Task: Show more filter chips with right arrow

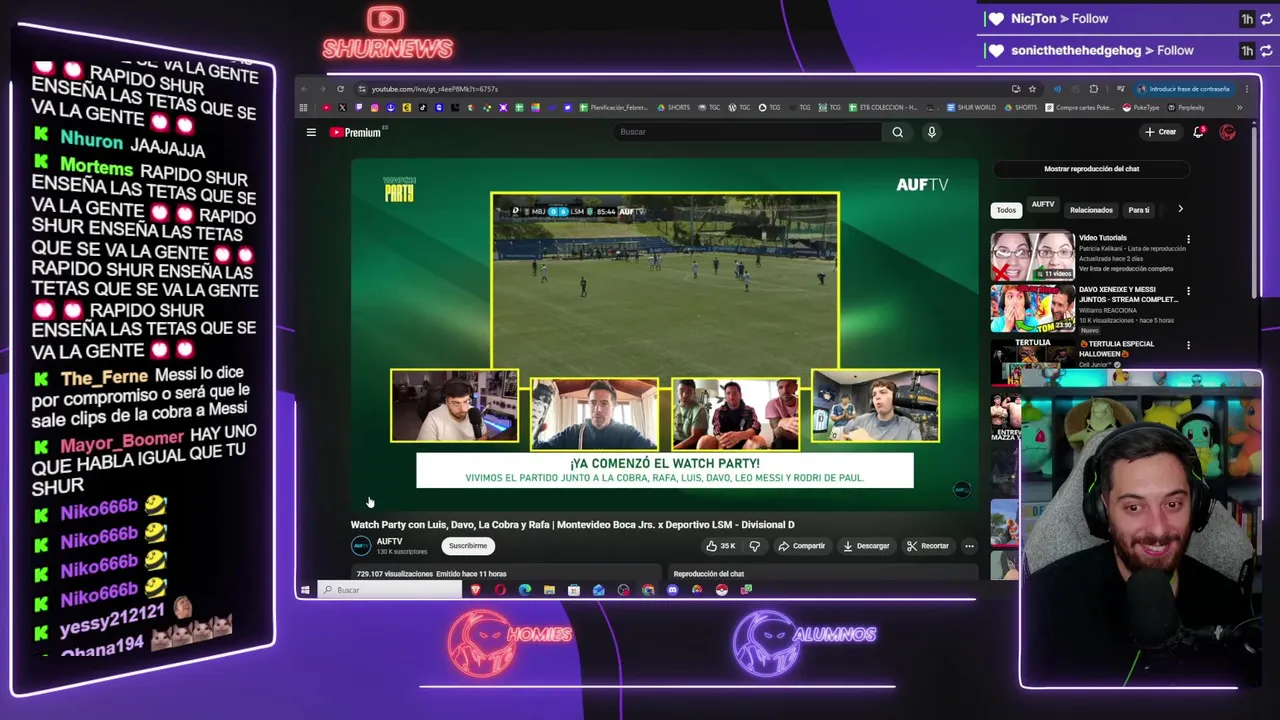Action: click(1180, 209)
